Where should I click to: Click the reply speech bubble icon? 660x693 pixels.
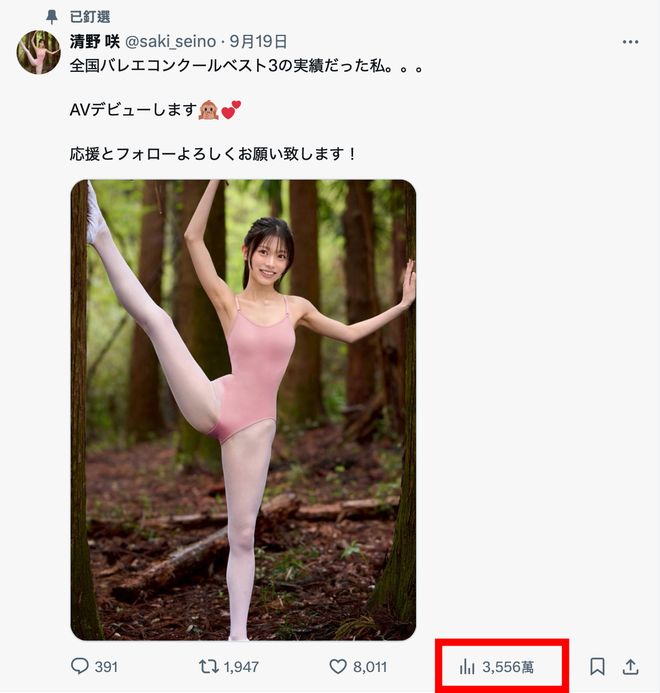point(81,666)
